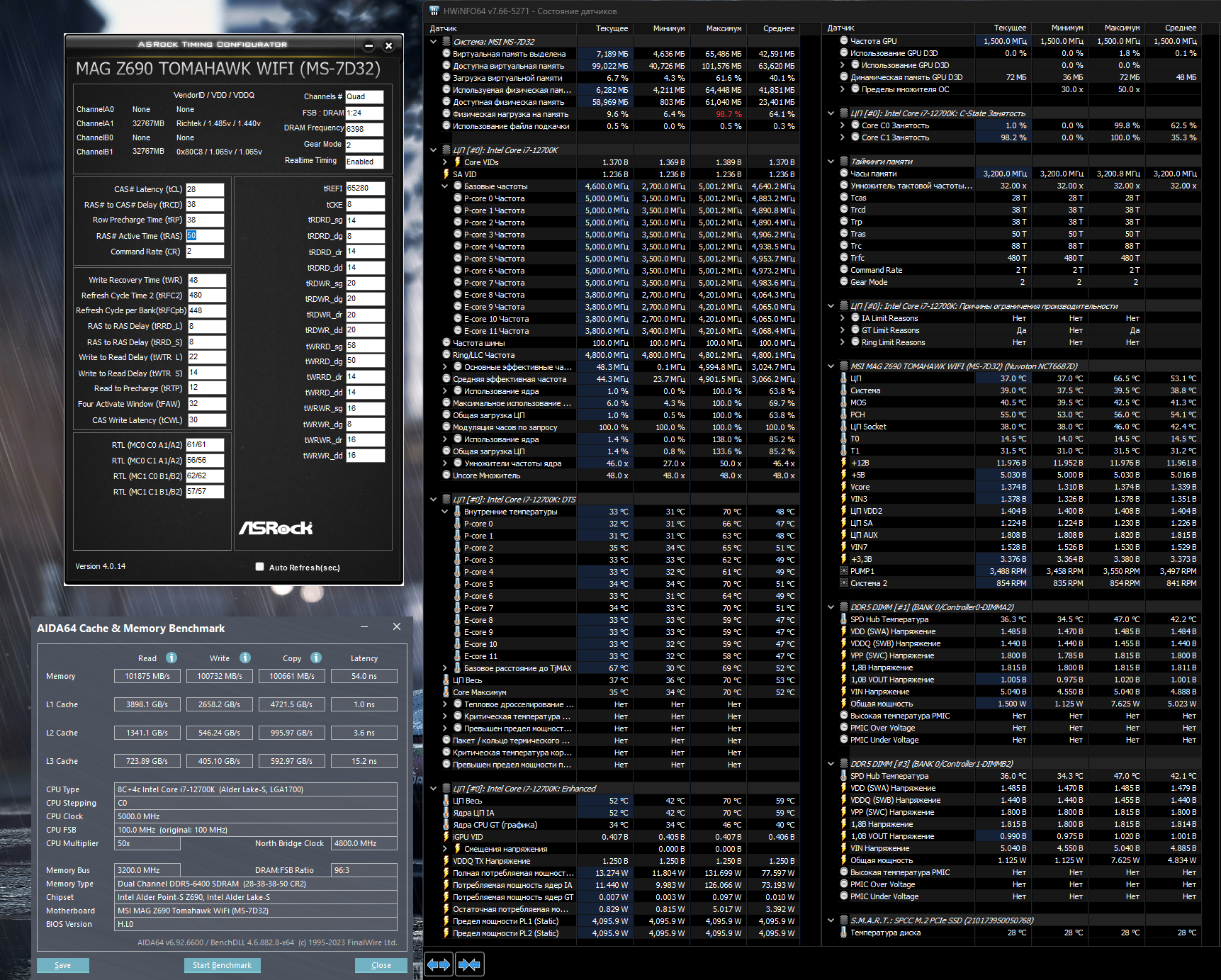The image size is (1221, 980).
Task: Minimize the ASRock Timing Configurator window
Action: tap(368, 46)
